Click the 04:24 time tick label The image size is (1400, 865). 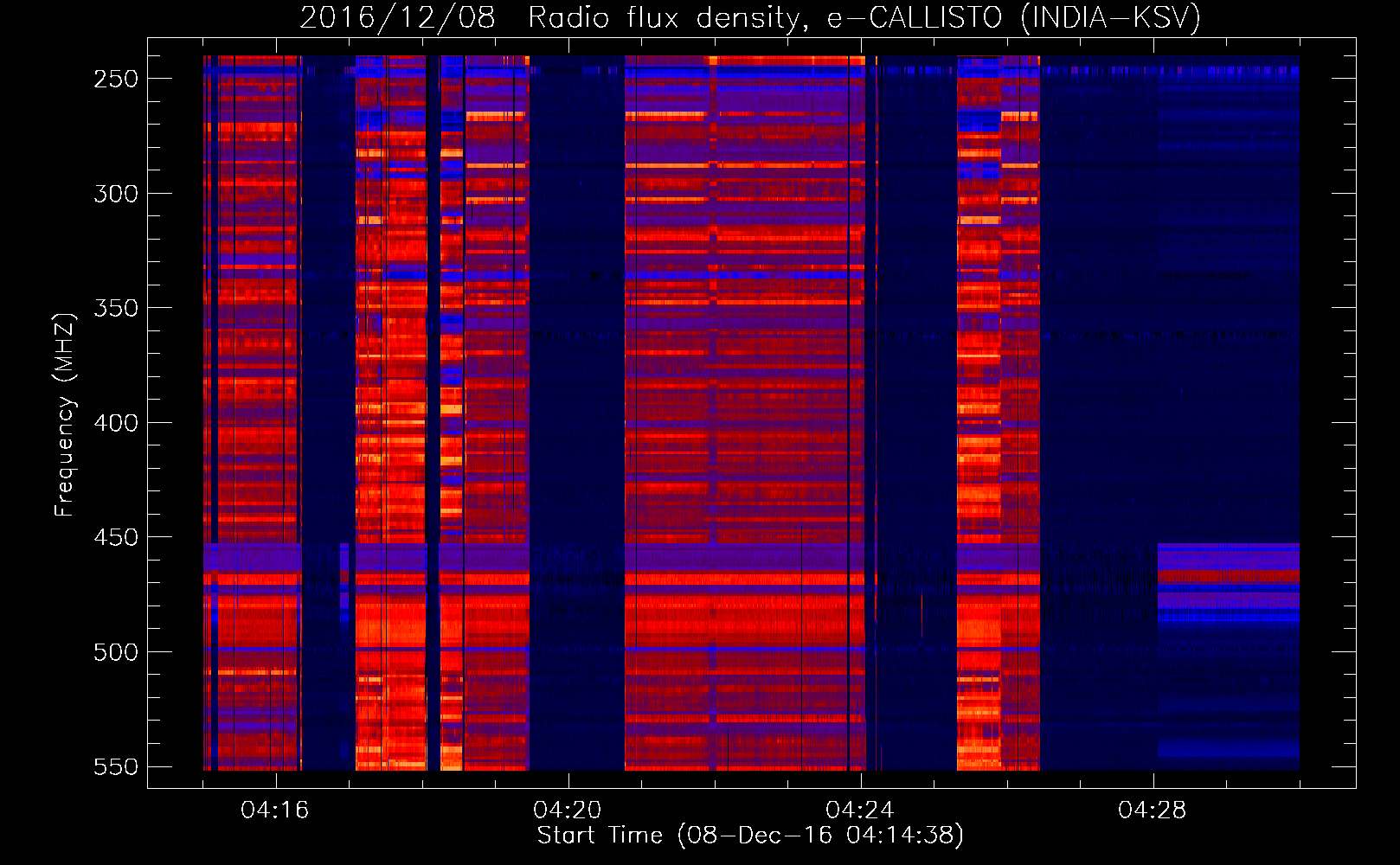pos(860,811)
